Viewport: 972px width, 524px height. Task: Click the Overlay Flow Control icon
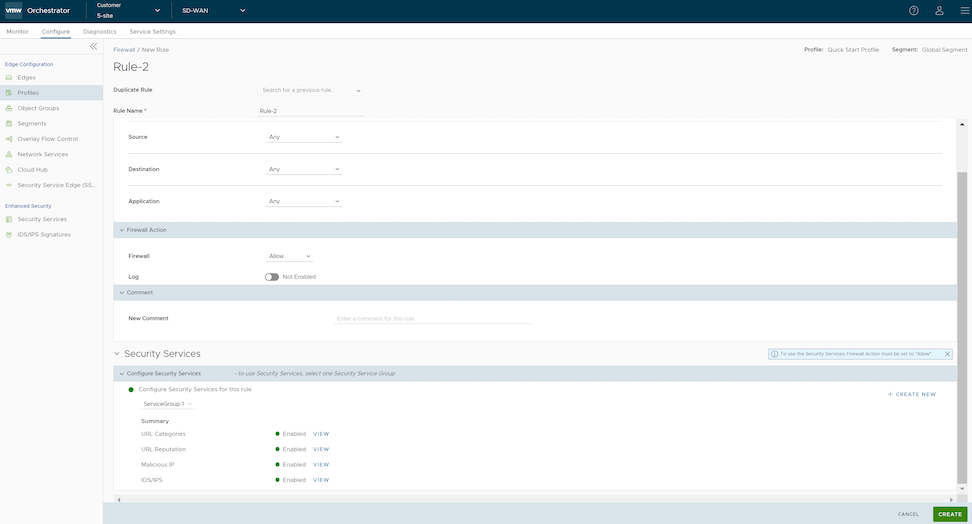pyautogui.click(x=9, y=139)
